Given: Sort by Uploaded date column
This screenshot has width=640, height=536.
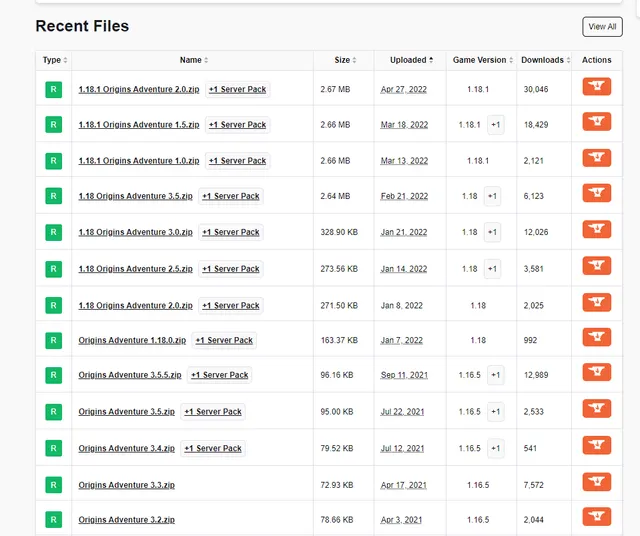Looking at the screenshot, I should point(411,60).
